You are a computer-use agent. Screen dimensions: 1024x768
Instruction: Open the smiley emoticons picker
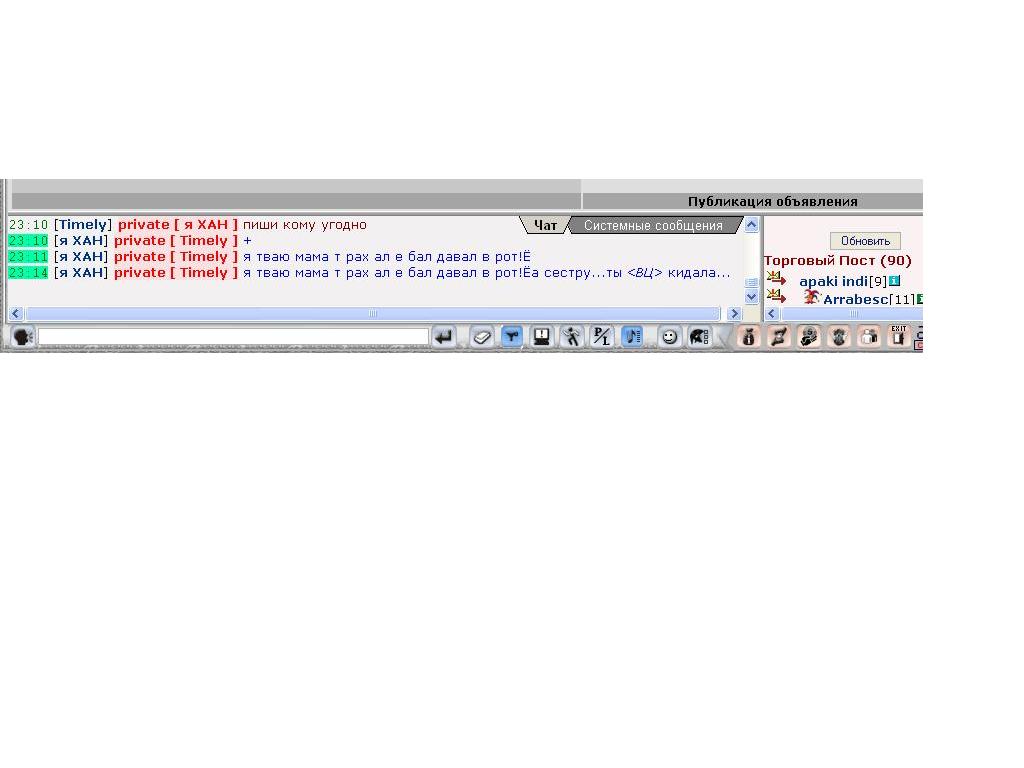point(669,337)
